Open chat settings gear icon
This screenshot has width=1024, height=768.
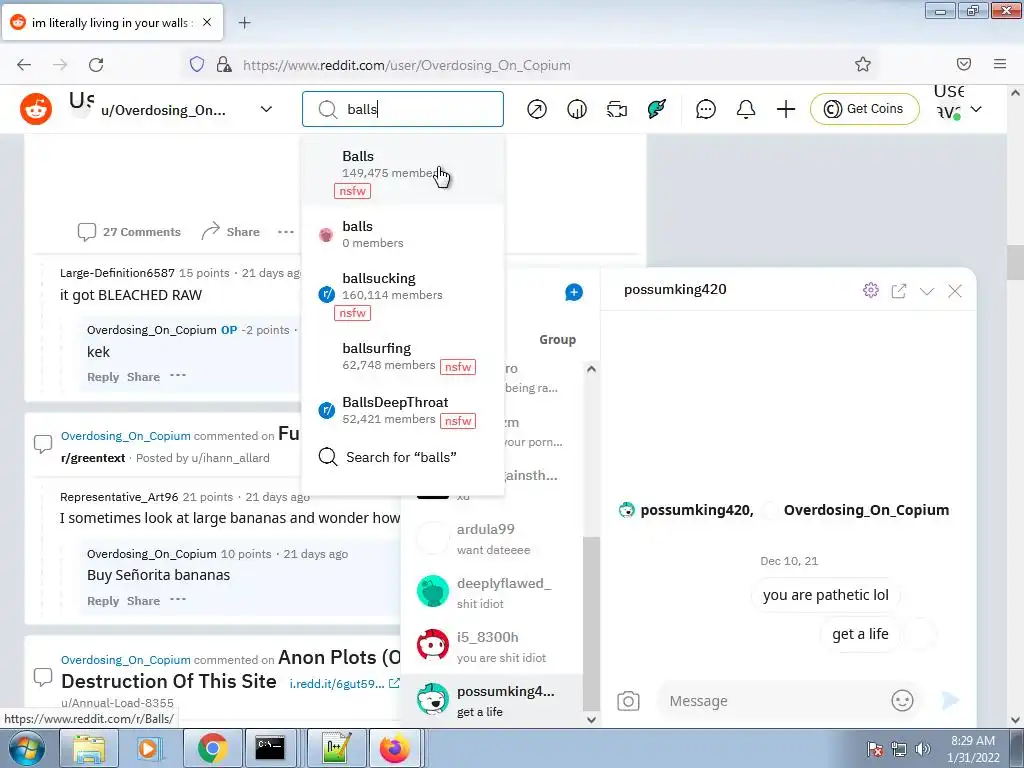click(871, 290)
